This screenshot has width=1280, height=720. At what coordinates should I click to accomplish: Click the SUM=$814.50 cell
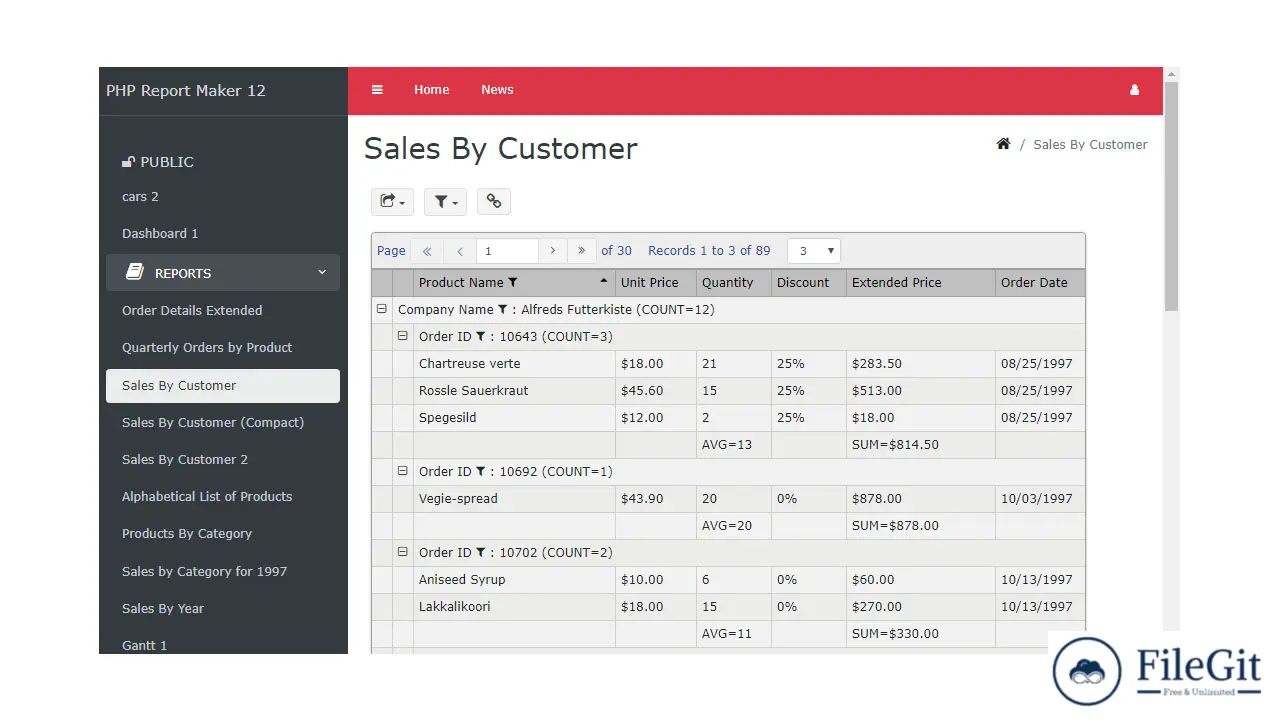coord(921,445)
